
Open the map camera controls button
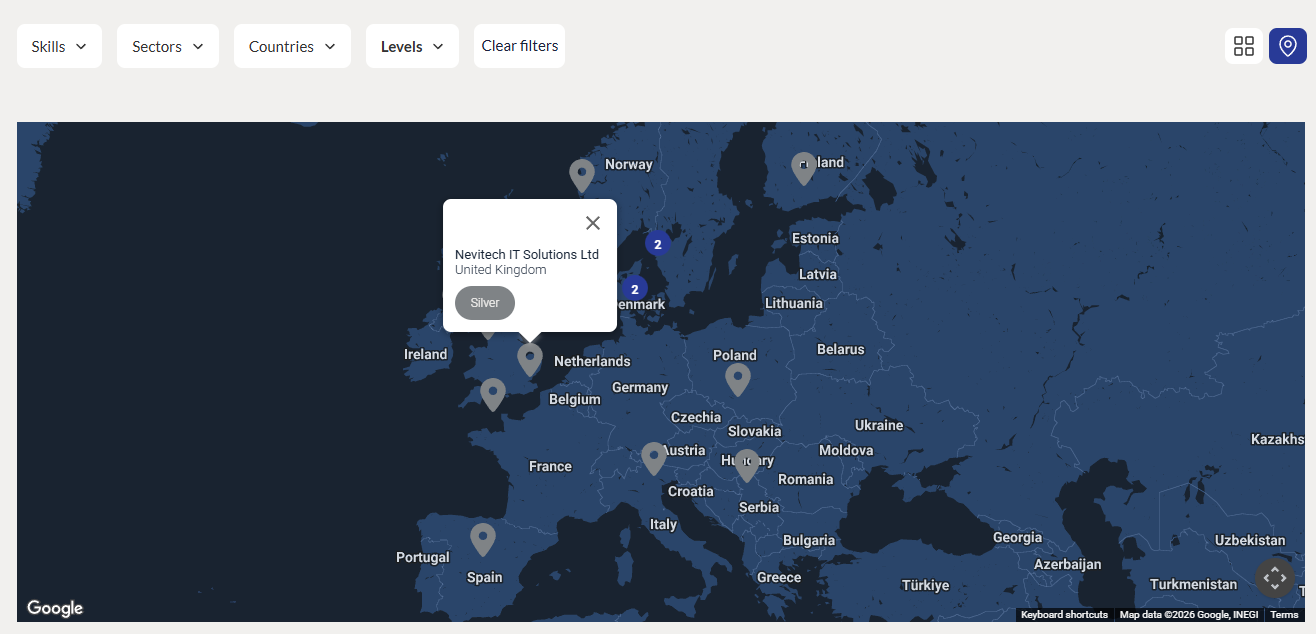1274,577
